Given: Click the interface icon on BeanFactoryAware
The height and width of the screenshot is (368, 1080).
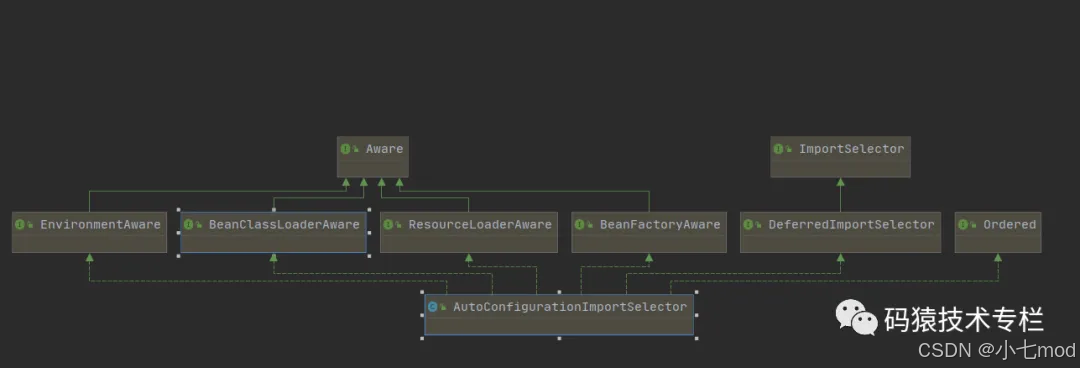Looking at the screenshot, I should pos(580,225).
